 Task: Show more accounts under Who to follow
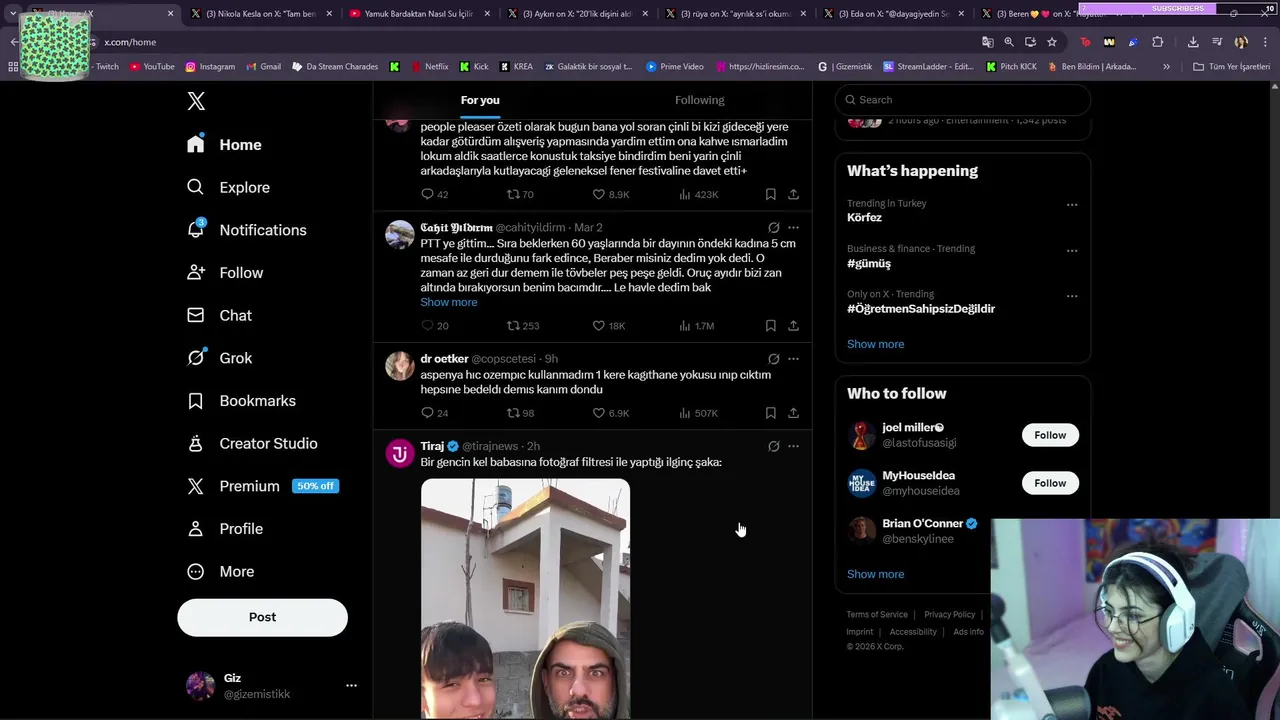click(875, 574)
